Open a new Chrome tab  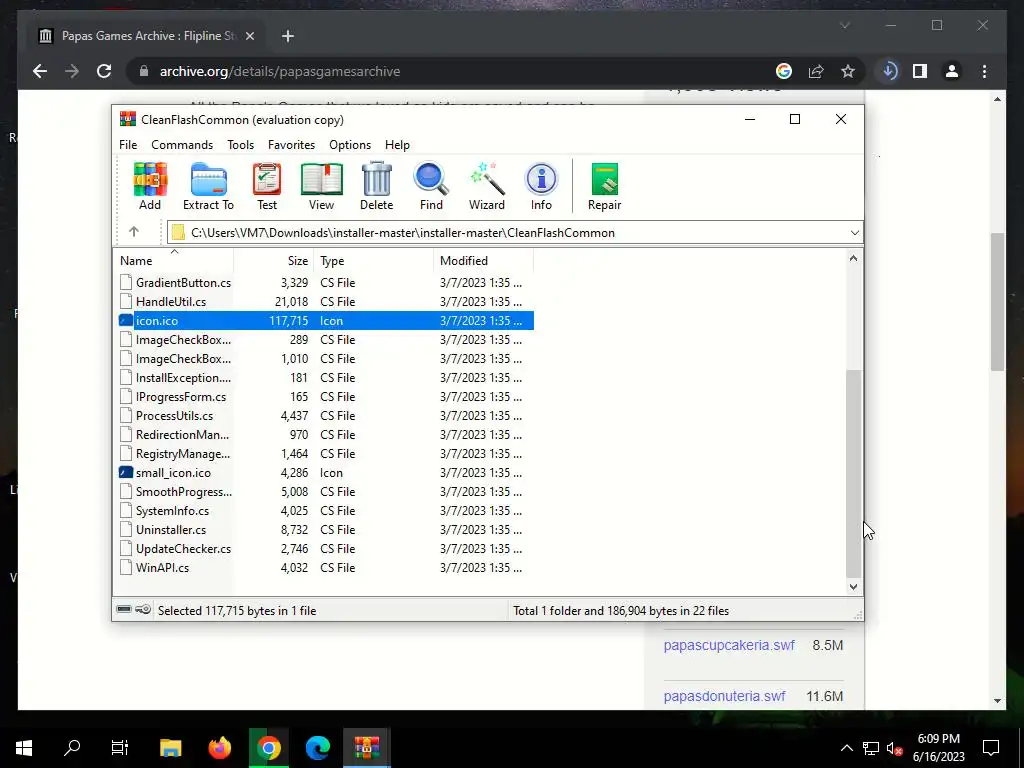click(288, 36)
